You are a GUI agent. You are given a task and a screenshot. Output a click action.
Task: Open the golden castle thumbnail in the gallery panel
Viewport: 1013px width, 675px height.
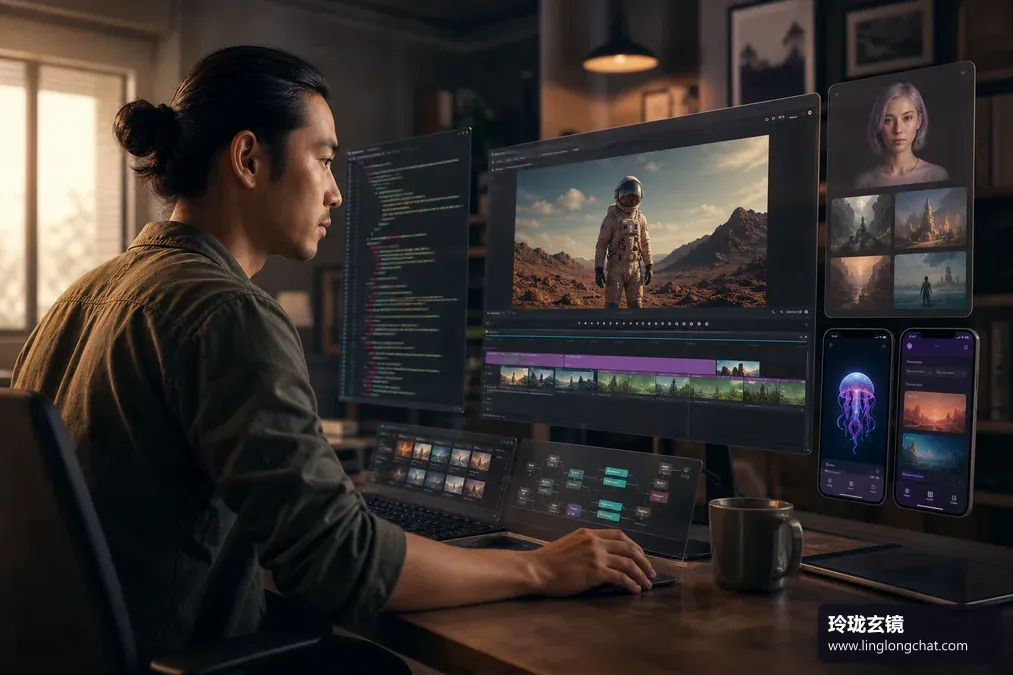point(931,218)
